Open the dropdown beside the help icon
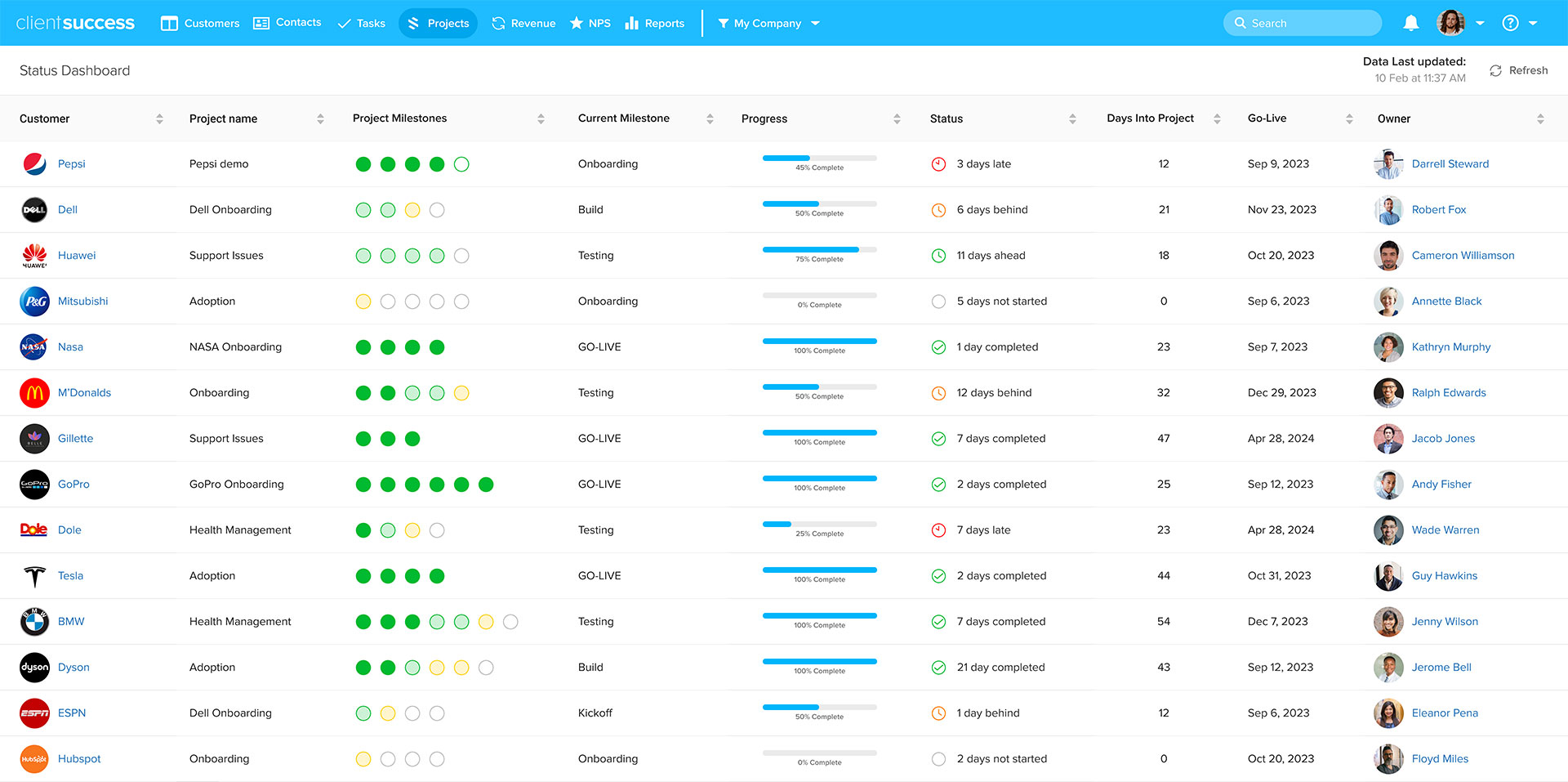 1533,23
